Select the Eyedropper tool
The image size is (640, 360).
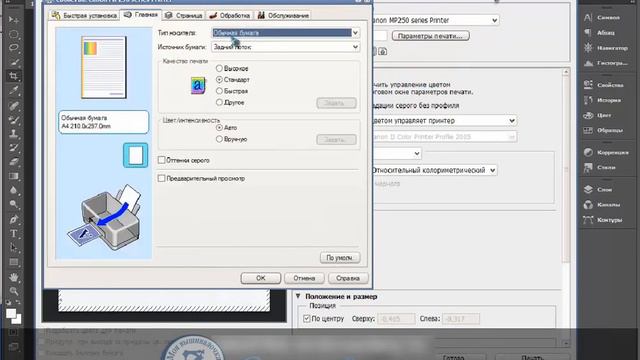point(13,91)
